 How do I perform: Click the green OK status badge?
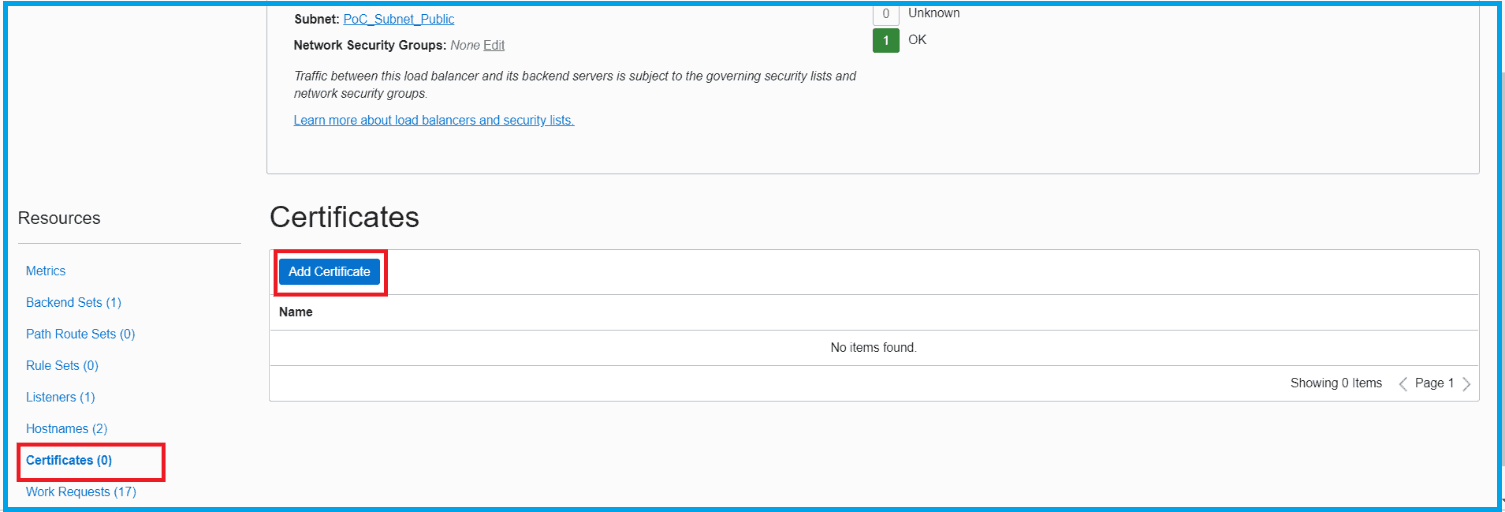tap(885, 41)
